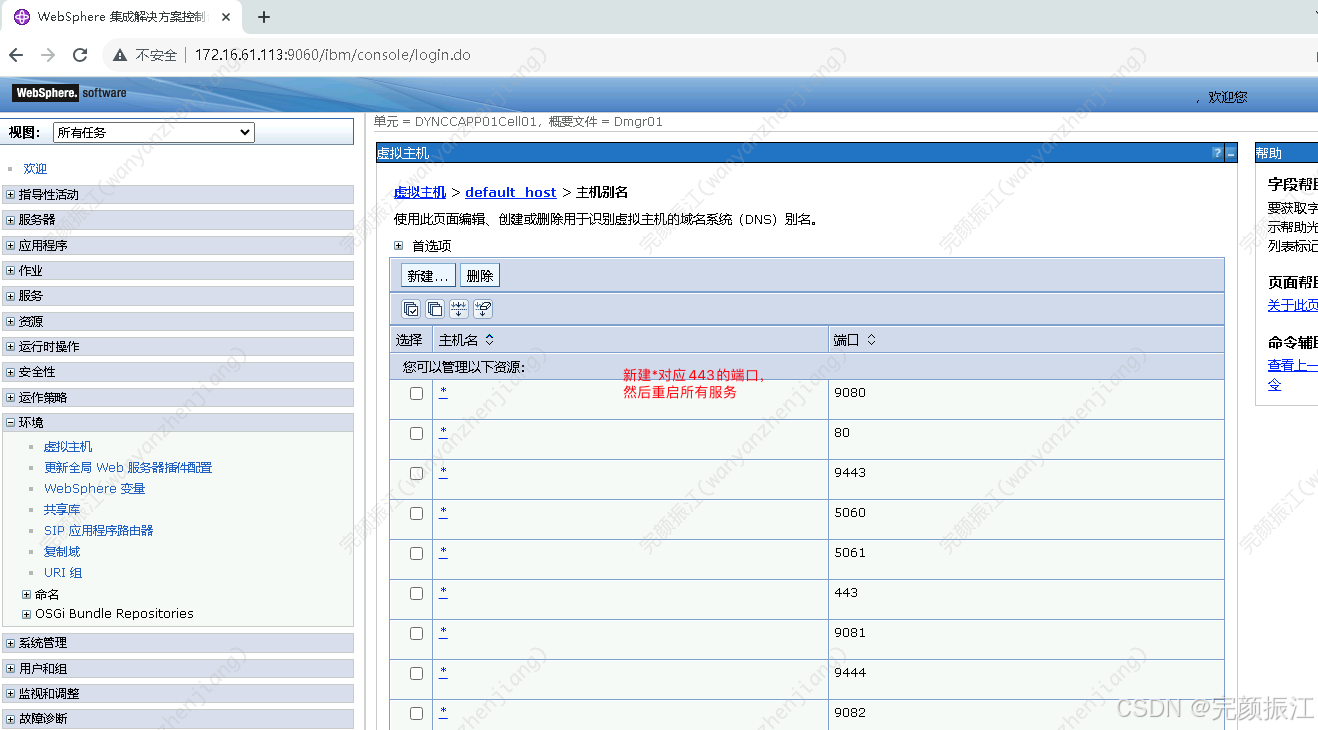Open host alias * with port 9080
The width and height of the screenshot is (1318, 730).
[443, 392]
